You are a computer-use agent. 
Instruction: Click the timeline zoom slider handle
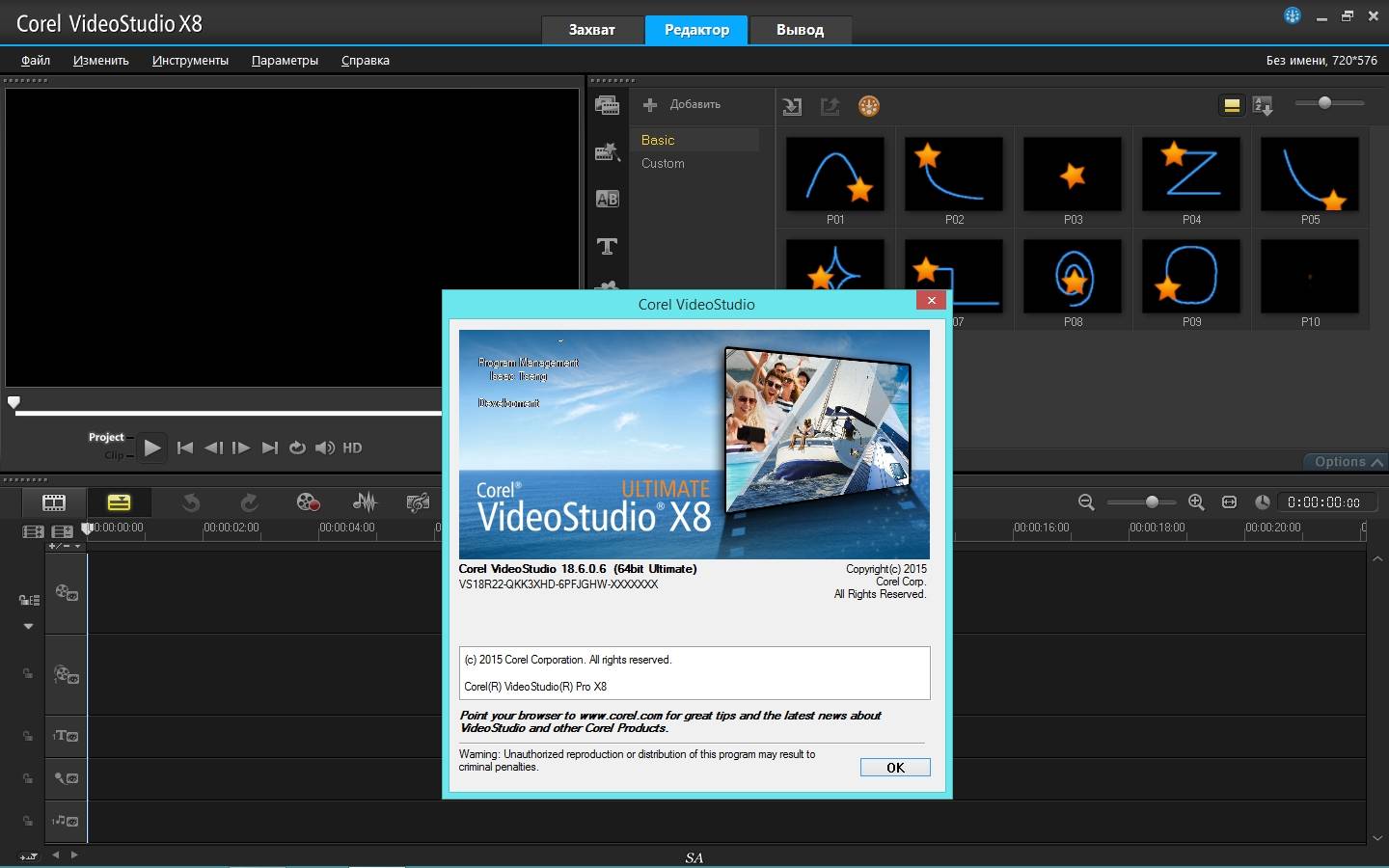pos(1152,502)
